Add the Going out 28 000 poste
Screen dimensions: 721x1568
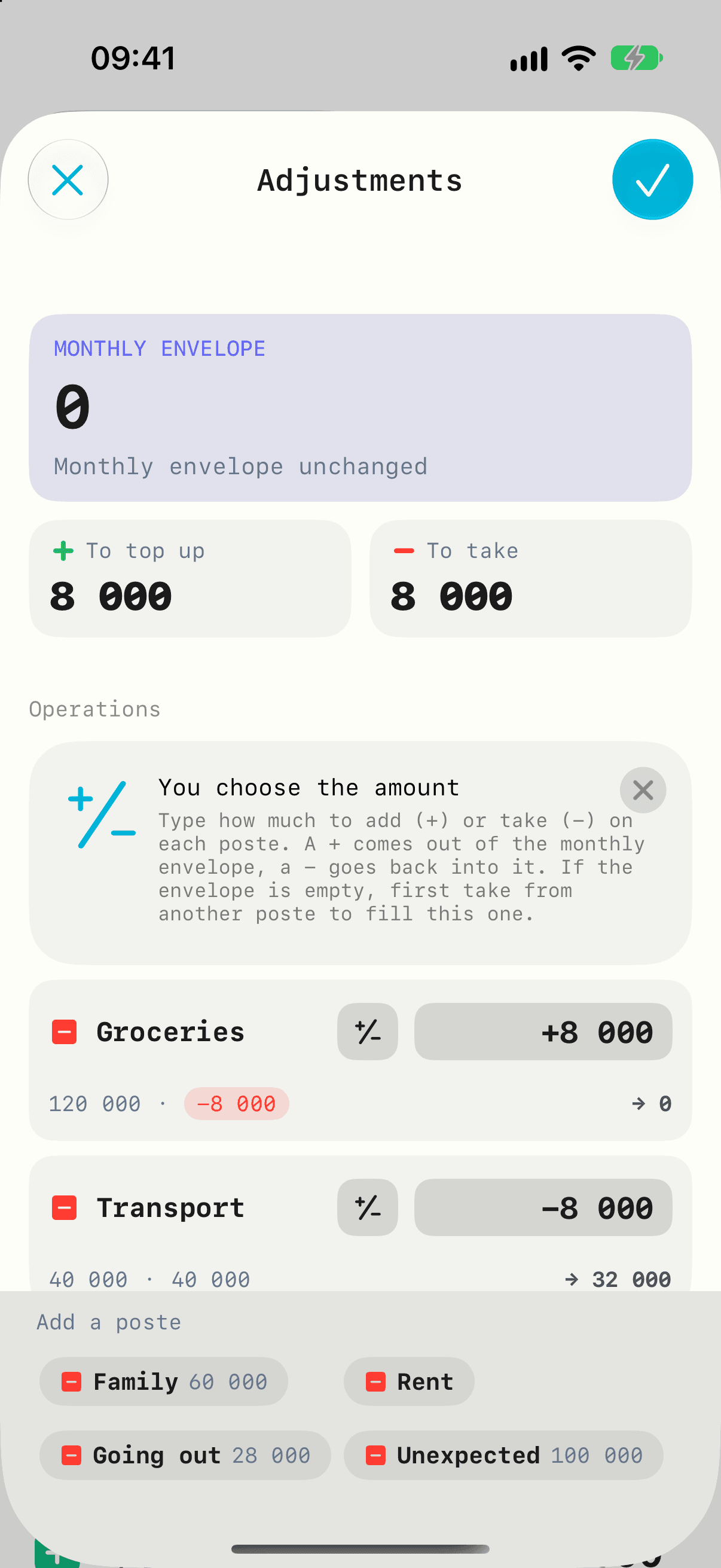(x=185, y=1456)
